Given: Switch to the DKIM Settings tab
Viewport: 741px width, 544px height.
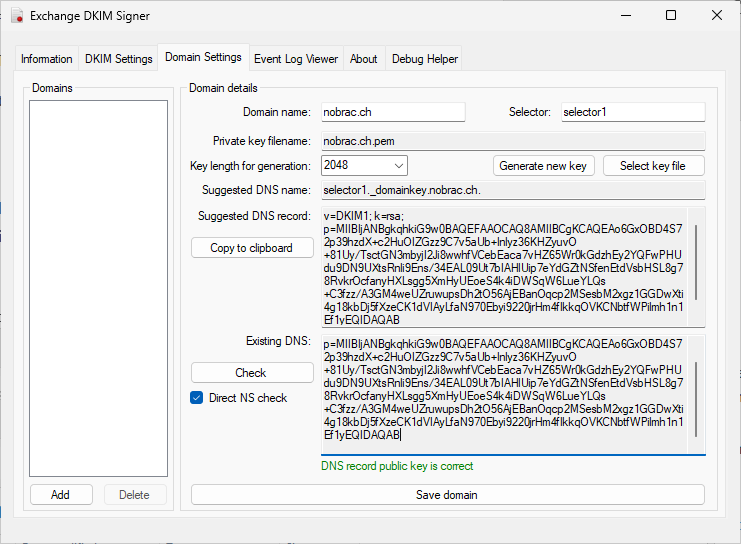Looking at the screenshot, I should pos(119,59).
